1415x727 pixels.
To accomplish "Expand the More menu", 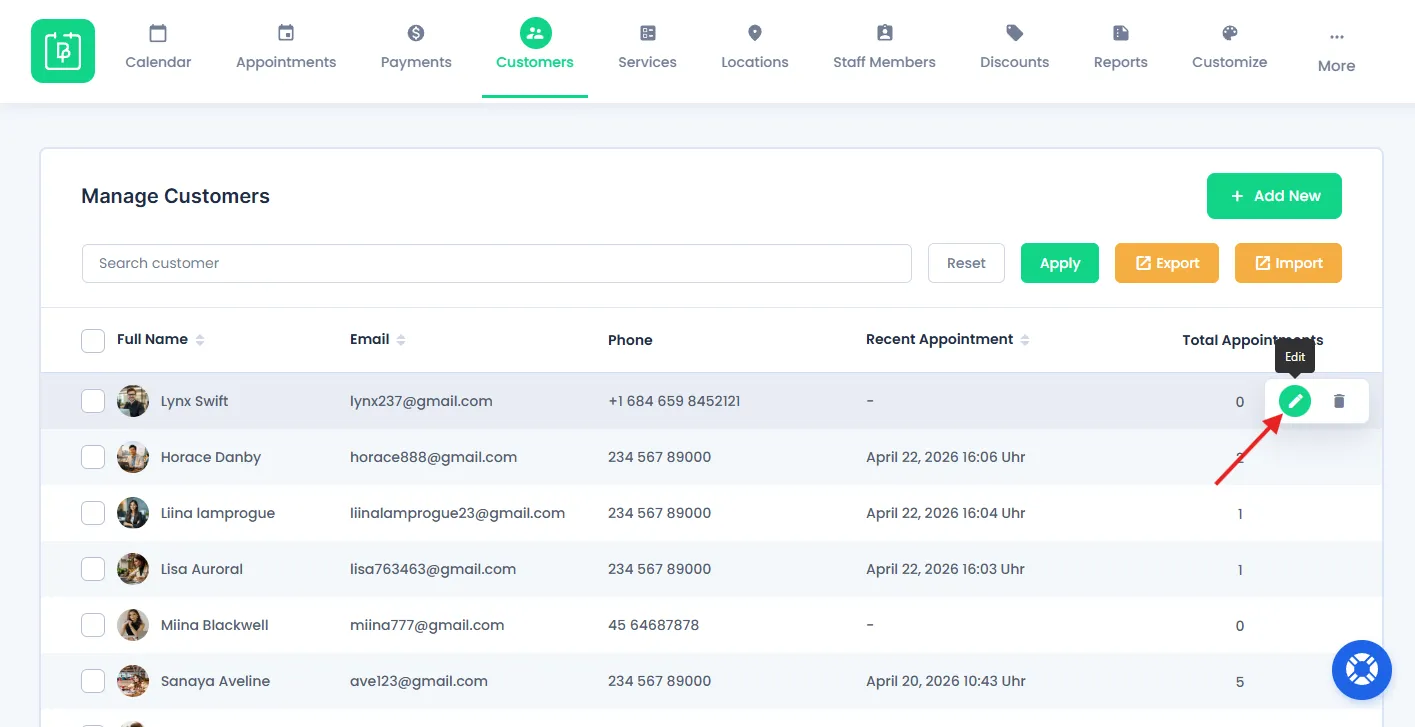I will (x=1336, y=52).
